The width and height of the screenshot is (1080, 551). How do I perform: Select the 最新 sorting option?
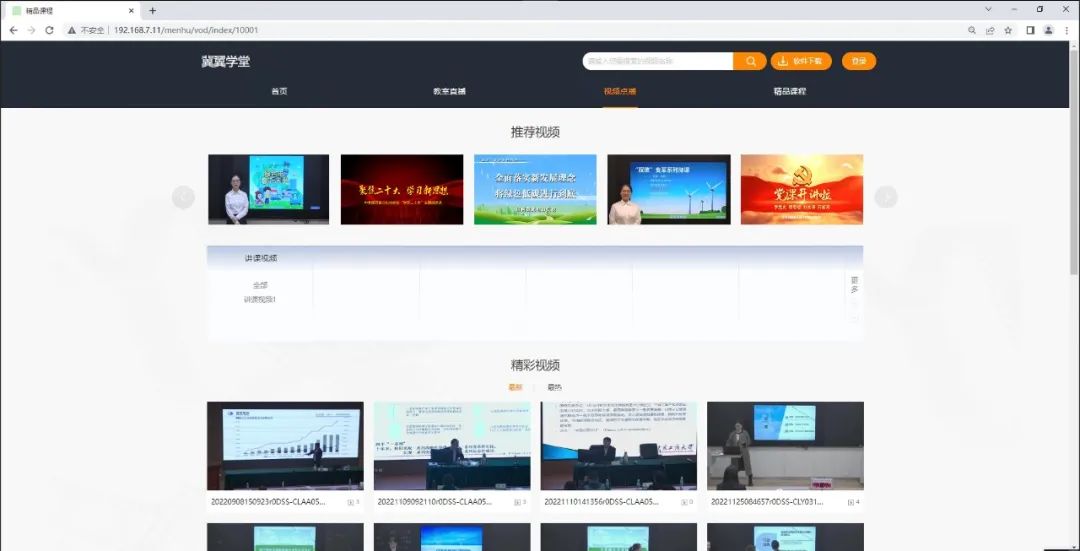point(515,387)
